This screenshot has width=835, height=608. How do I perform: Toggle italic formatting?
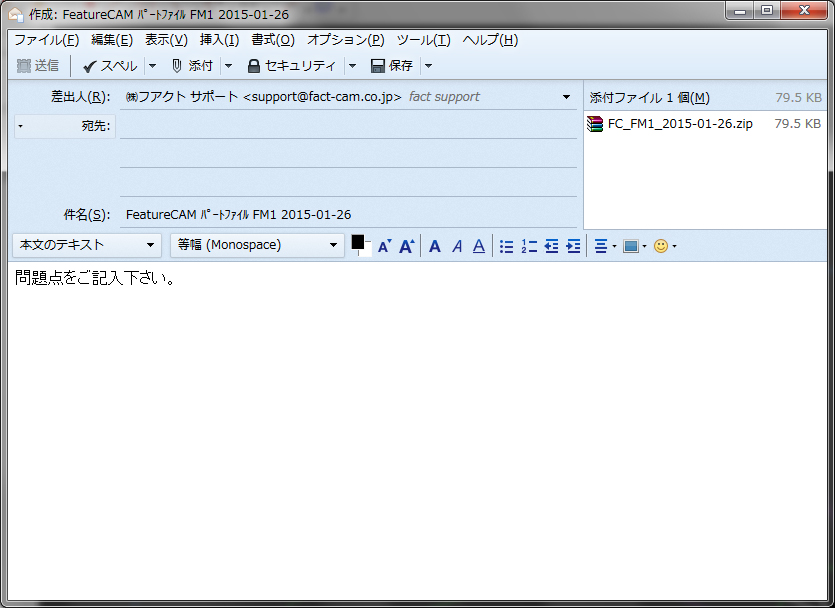[457, 246]
